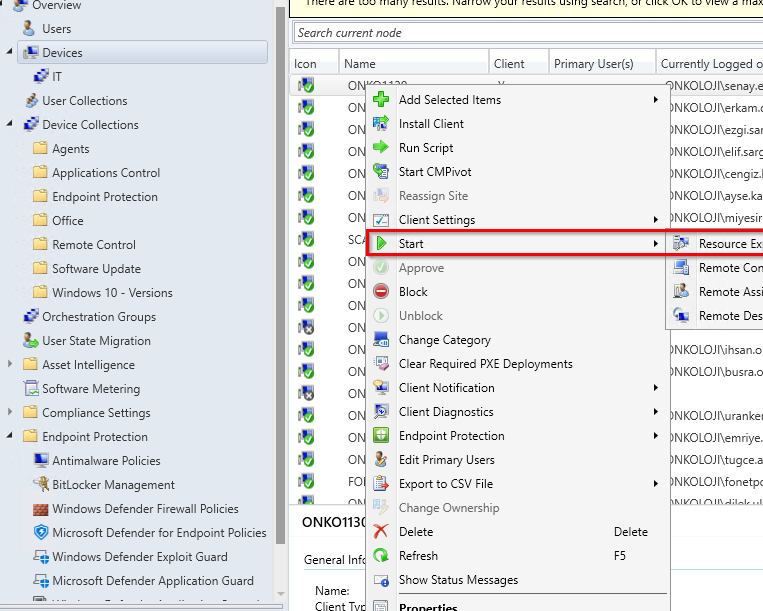This screenshot has width=763, height=611.
Task: Sort by Primary User(s) column header
Action: point(602,64)
